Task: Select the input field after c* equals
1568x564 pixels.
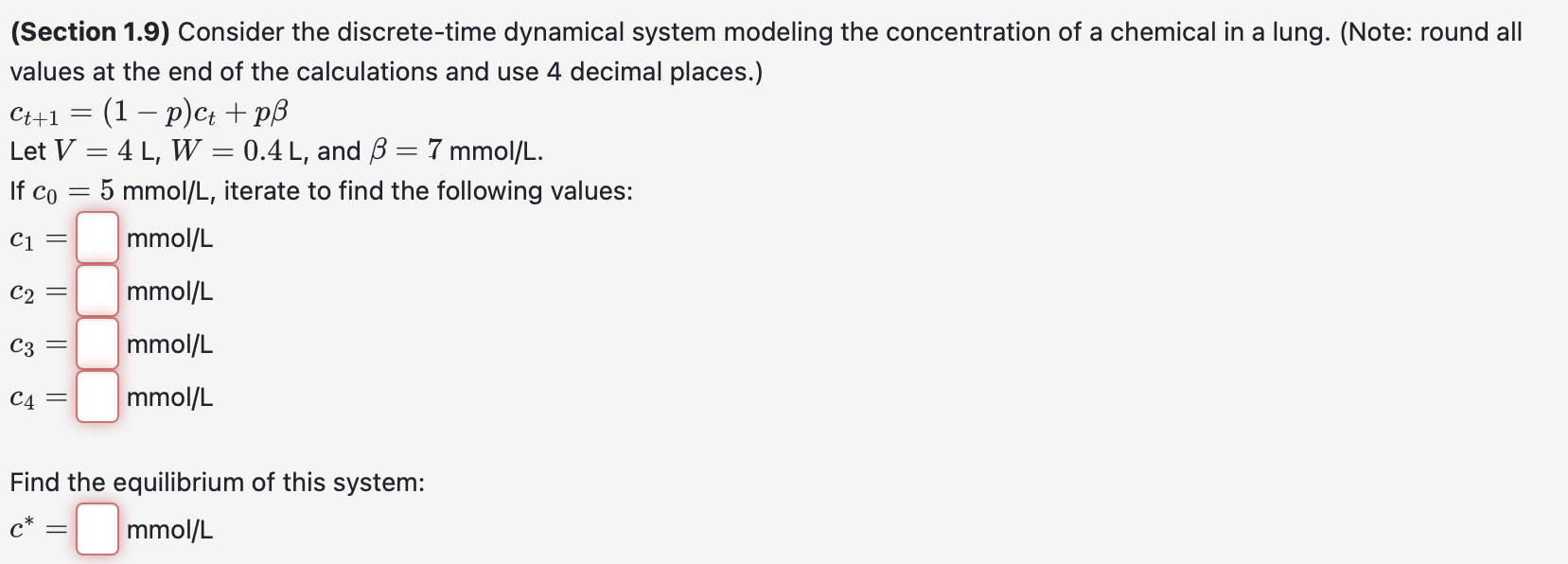Action: pos(95,529)
